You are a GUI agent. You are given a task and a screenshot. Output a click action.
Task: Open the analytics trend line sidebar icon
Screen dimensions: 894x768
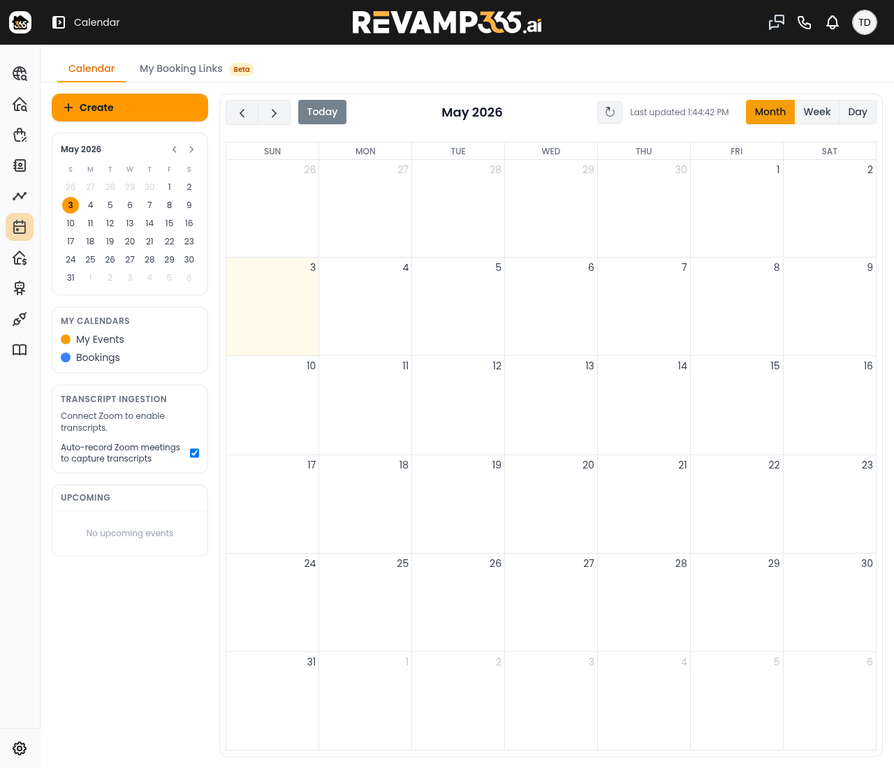coord(20,196)
